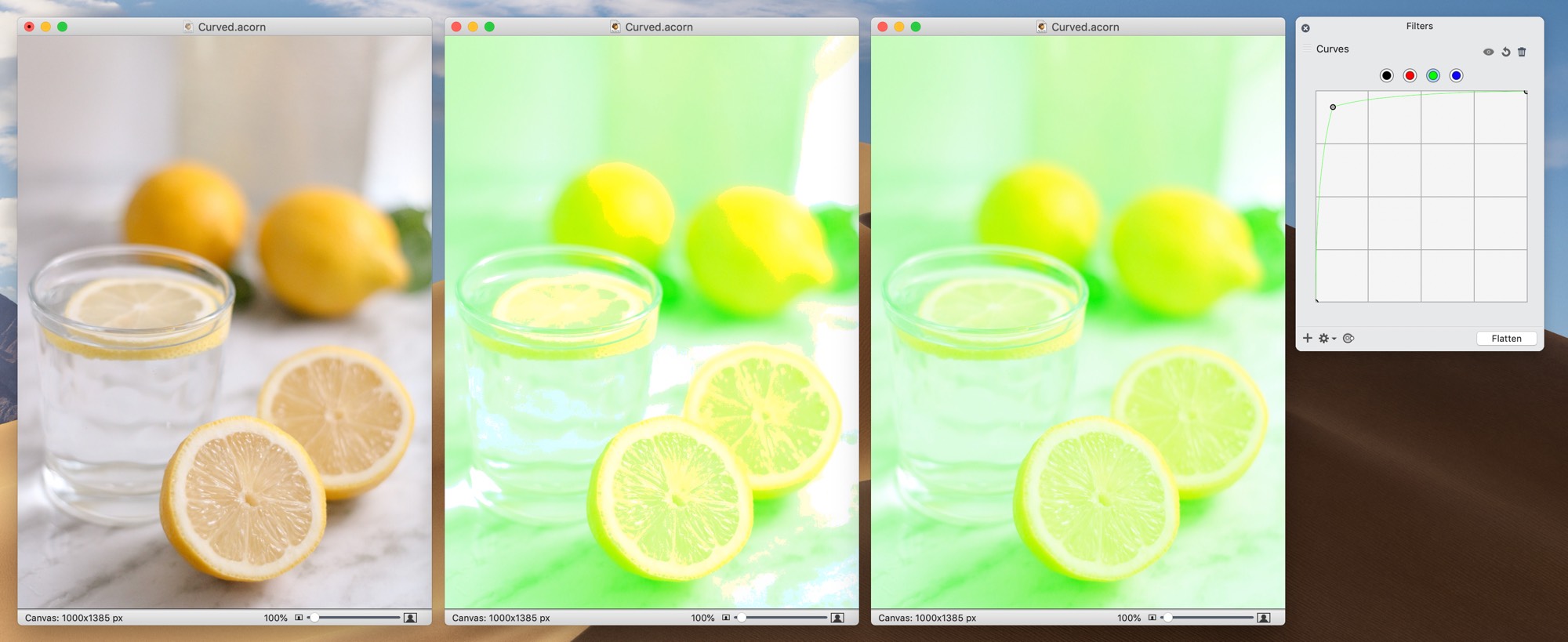Click zoom-in icon in original-photo window
The image size is (1568, 642).
410,618
